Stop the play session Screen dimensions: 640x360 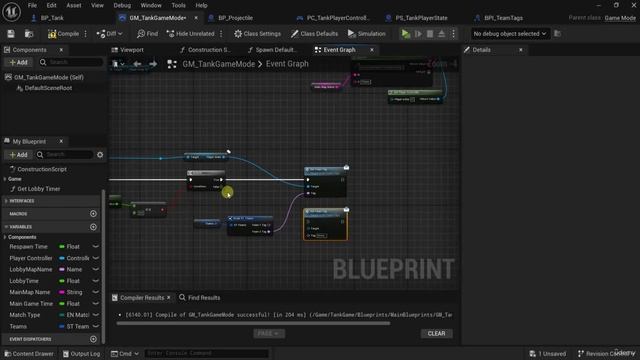tap(430, 34)
